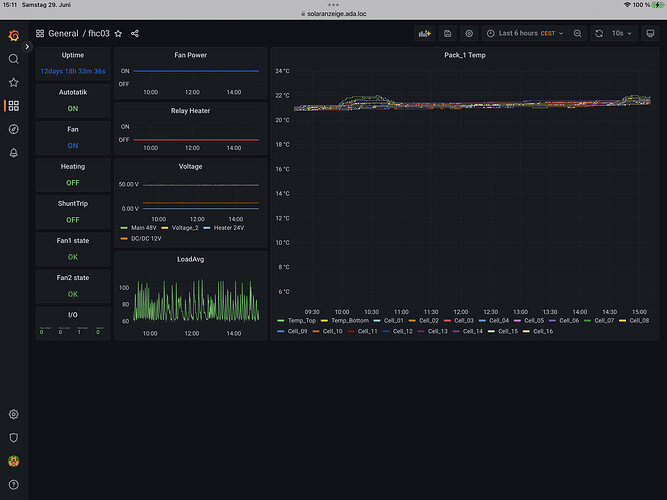The image size is (667, 500).
Task: Click the uptime value 12days 18h
Action: pos(73,71)
